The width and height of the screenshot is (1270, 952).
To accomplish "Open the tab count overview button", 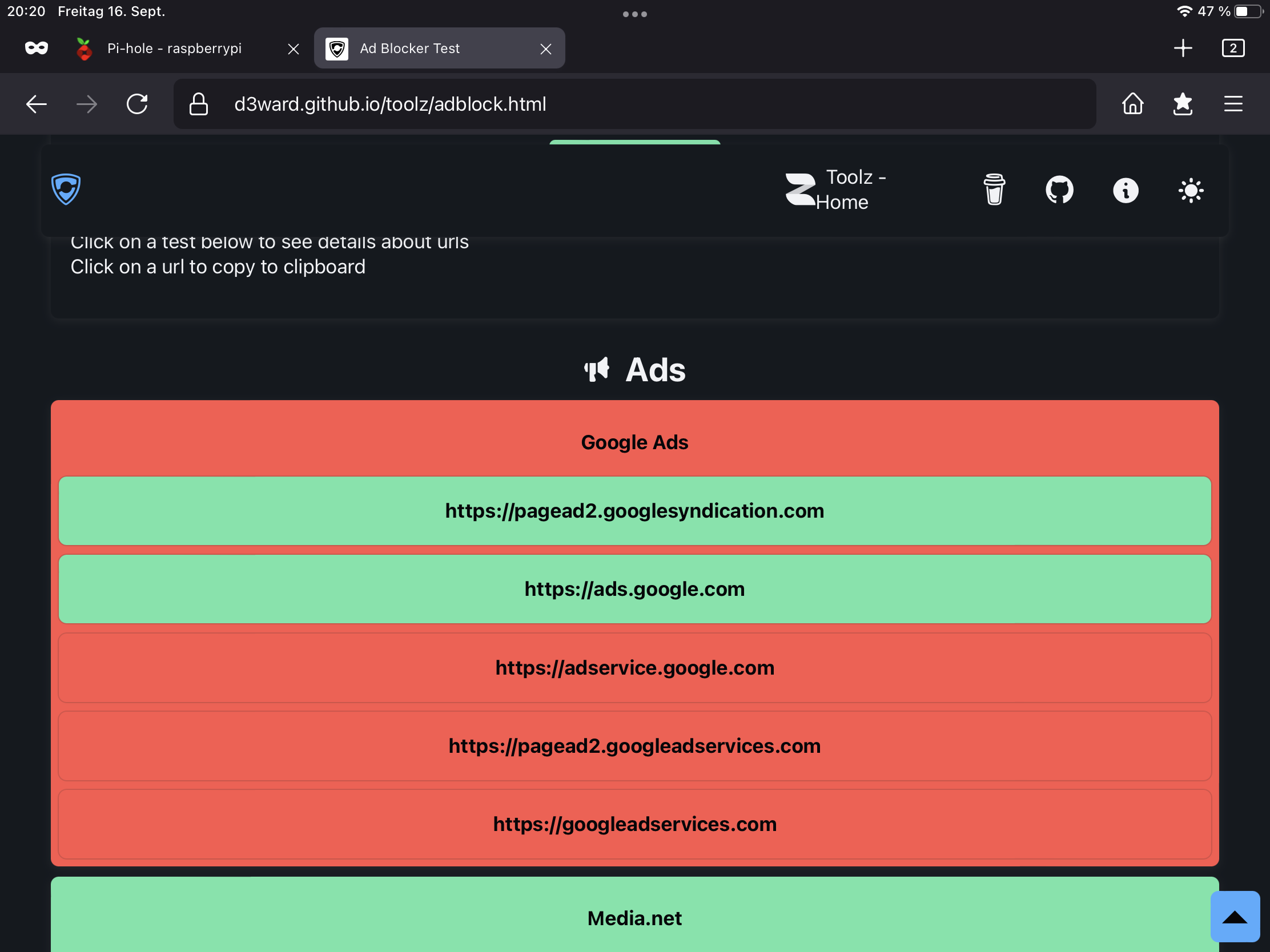I will tap(1233, 48).
